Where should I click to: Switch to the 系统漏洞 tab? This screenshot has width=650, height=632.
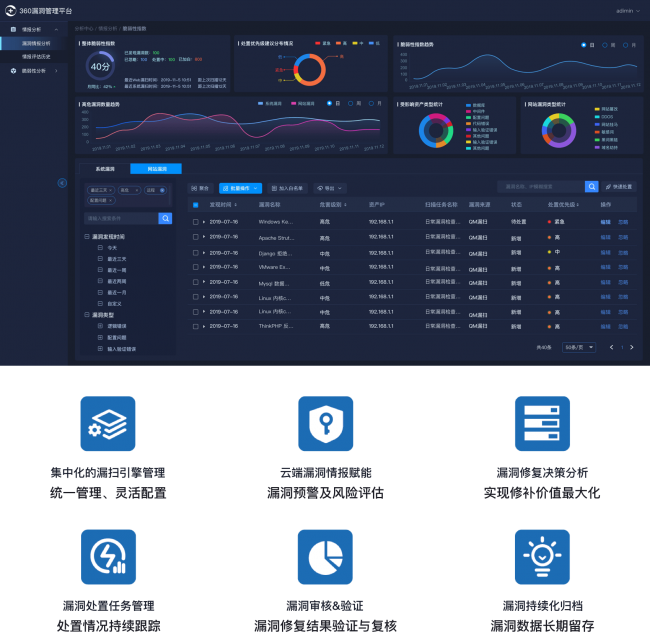pos(104,169)
